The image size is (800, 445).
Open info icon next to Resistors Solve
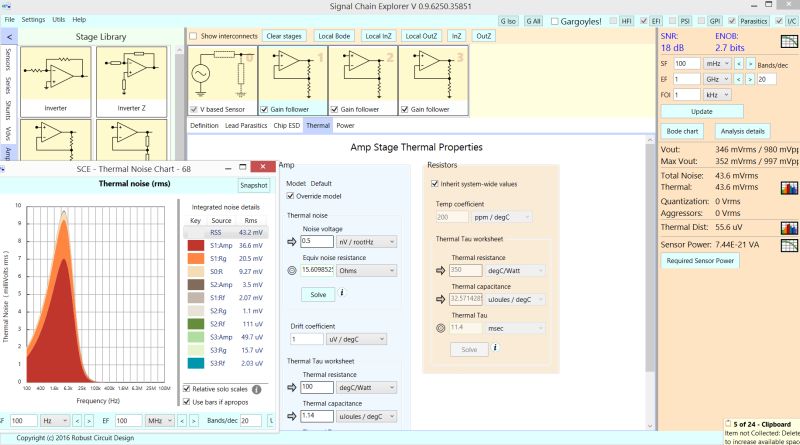pyautogui.click(x=495, y=348)
